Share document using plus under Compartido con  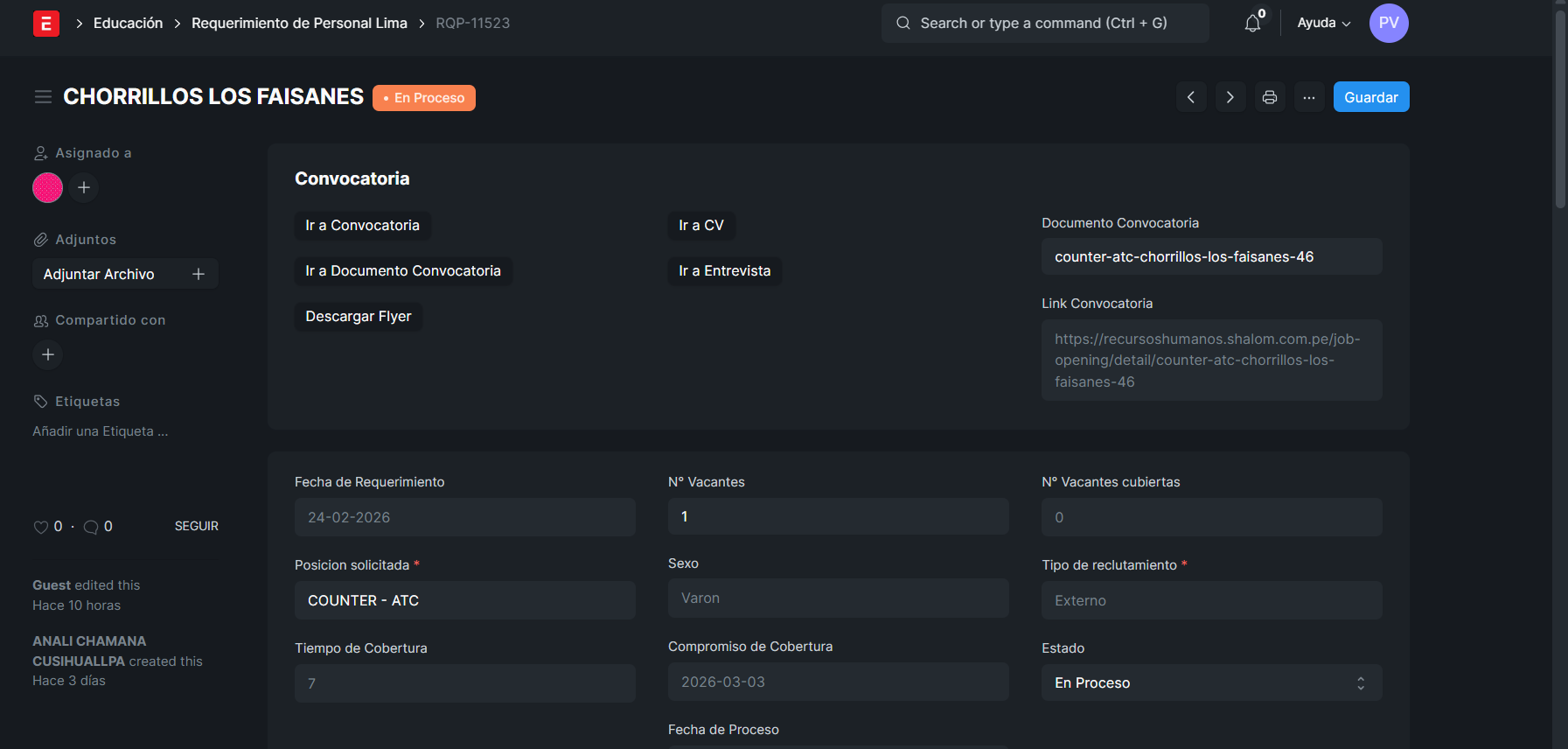point(48,354)
